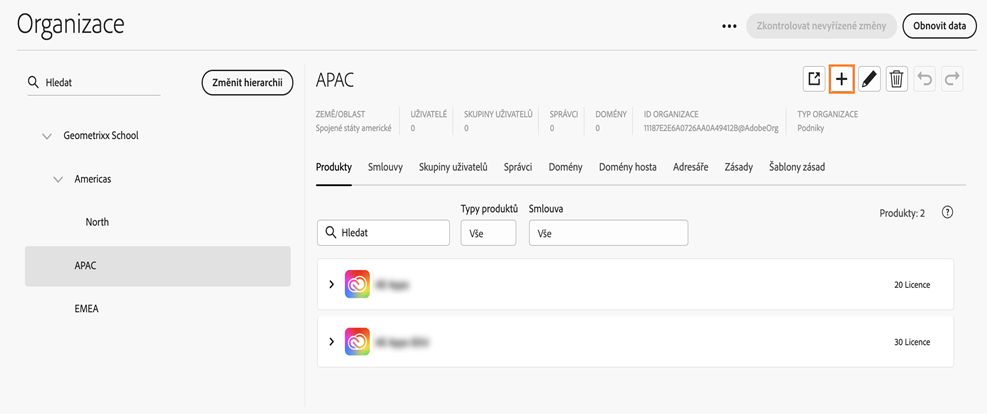987x414 pixels.
Task: Expand the product row with 30 Licence
Action: (332, 342)
